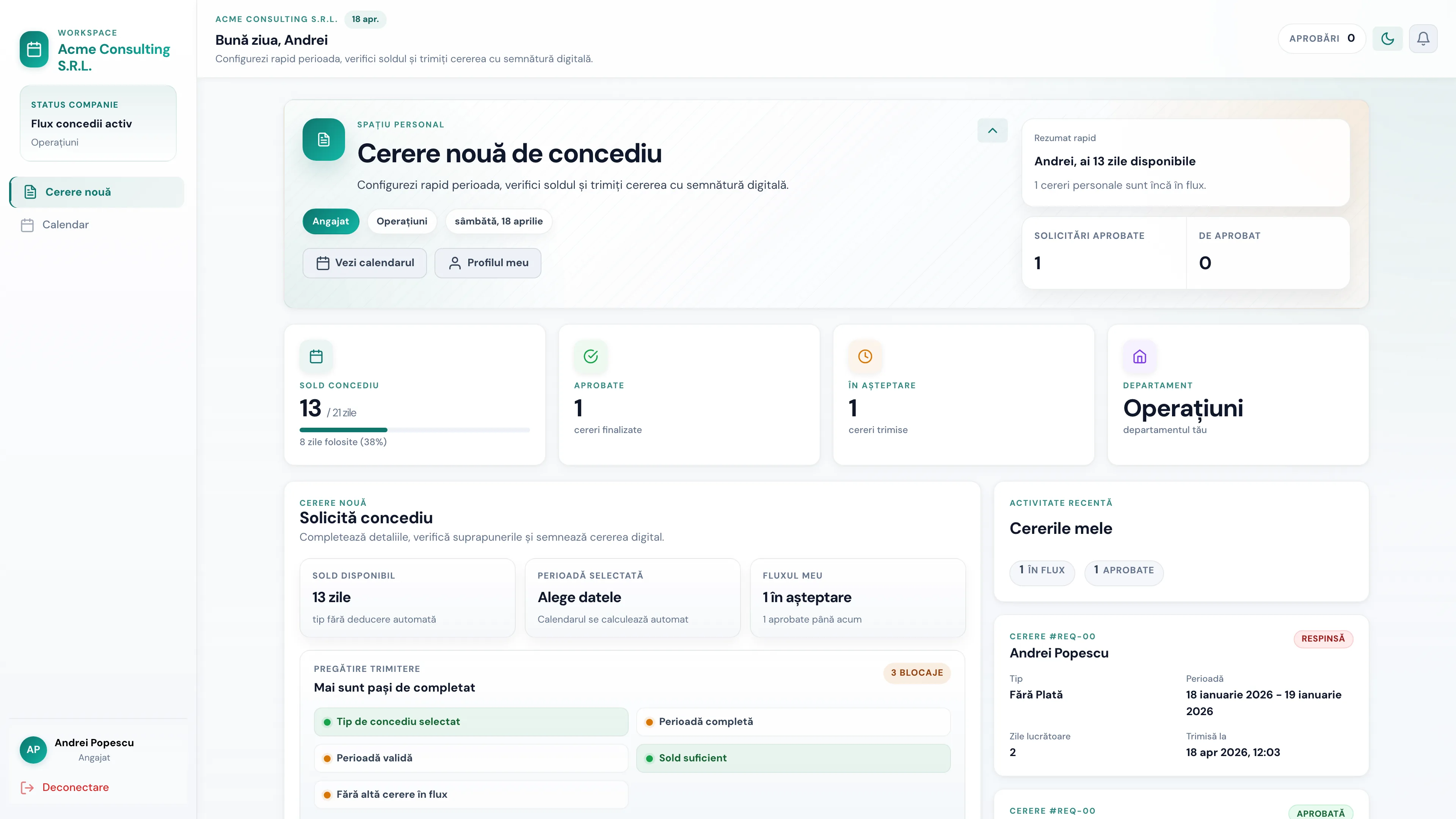Image resolution: width=1456 pixels, height=819 pixels.
Task: Click the Fluxul meu 1 în așteptare card
Action: click(x=857, y=598)
